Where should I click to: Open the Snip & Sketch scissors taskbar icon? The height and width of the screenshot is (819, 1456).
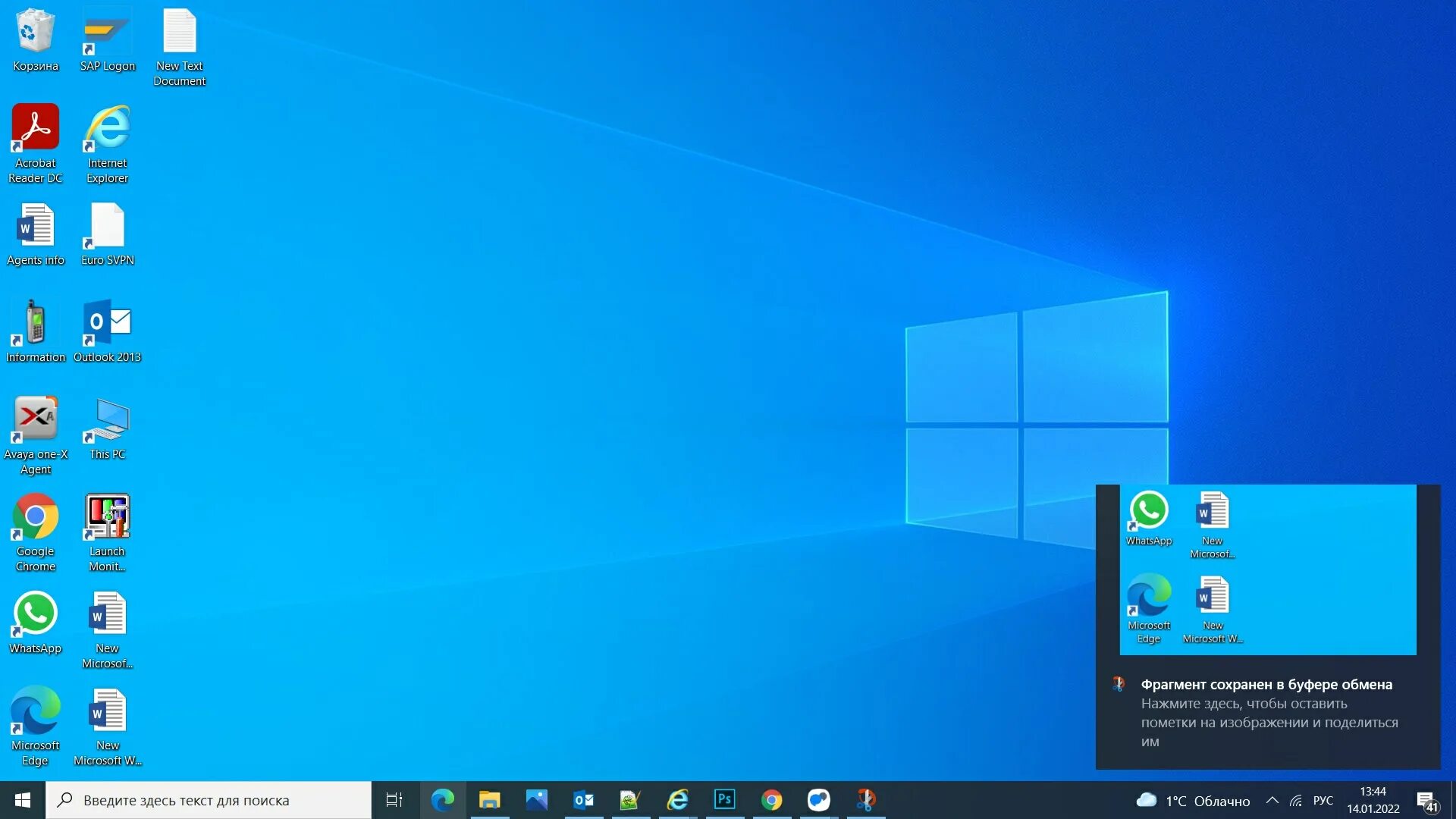click(865, 800)
